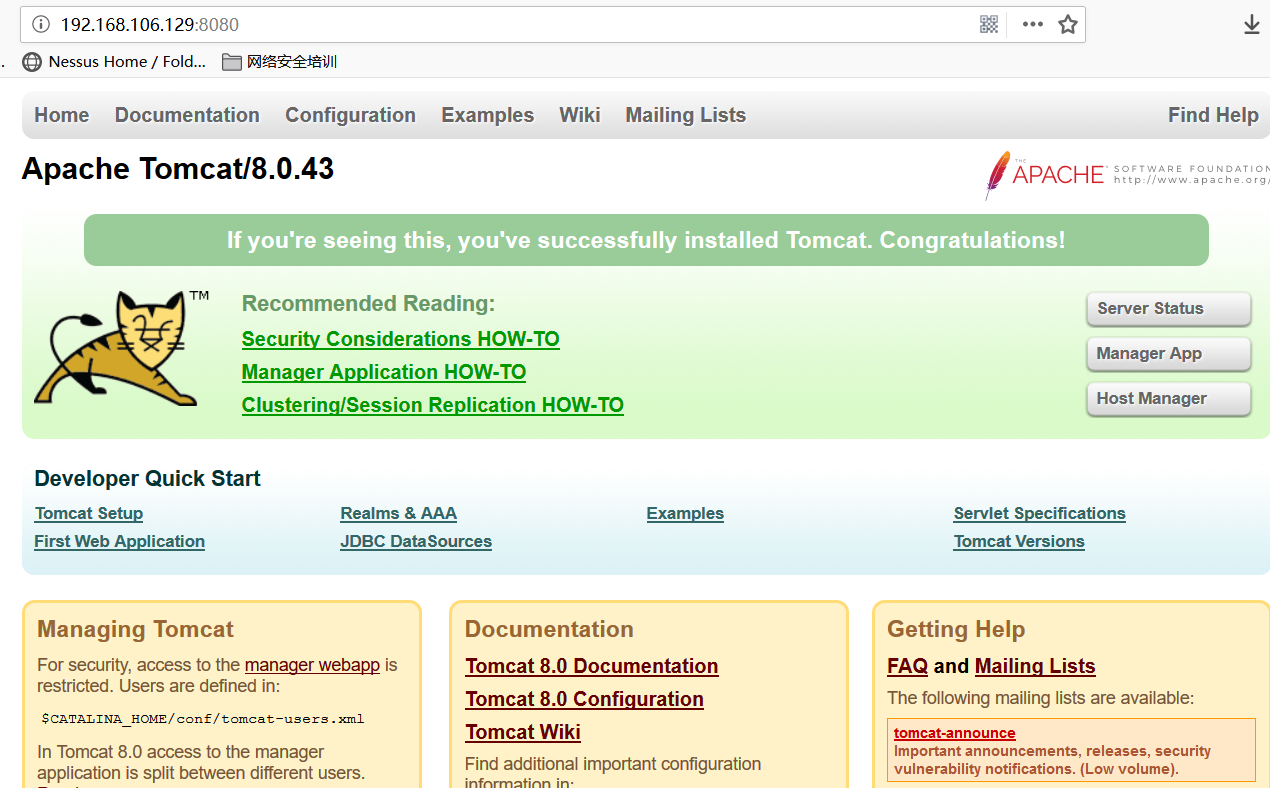Open the page actions three-dots menu
The image size is (1270, 788).
click(x=1032, y=24)
